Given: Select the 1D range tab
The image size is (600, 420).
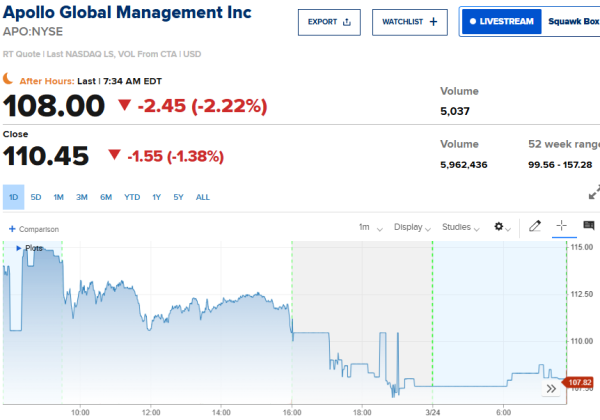Looking at the screenshot, I should (13, 197).
